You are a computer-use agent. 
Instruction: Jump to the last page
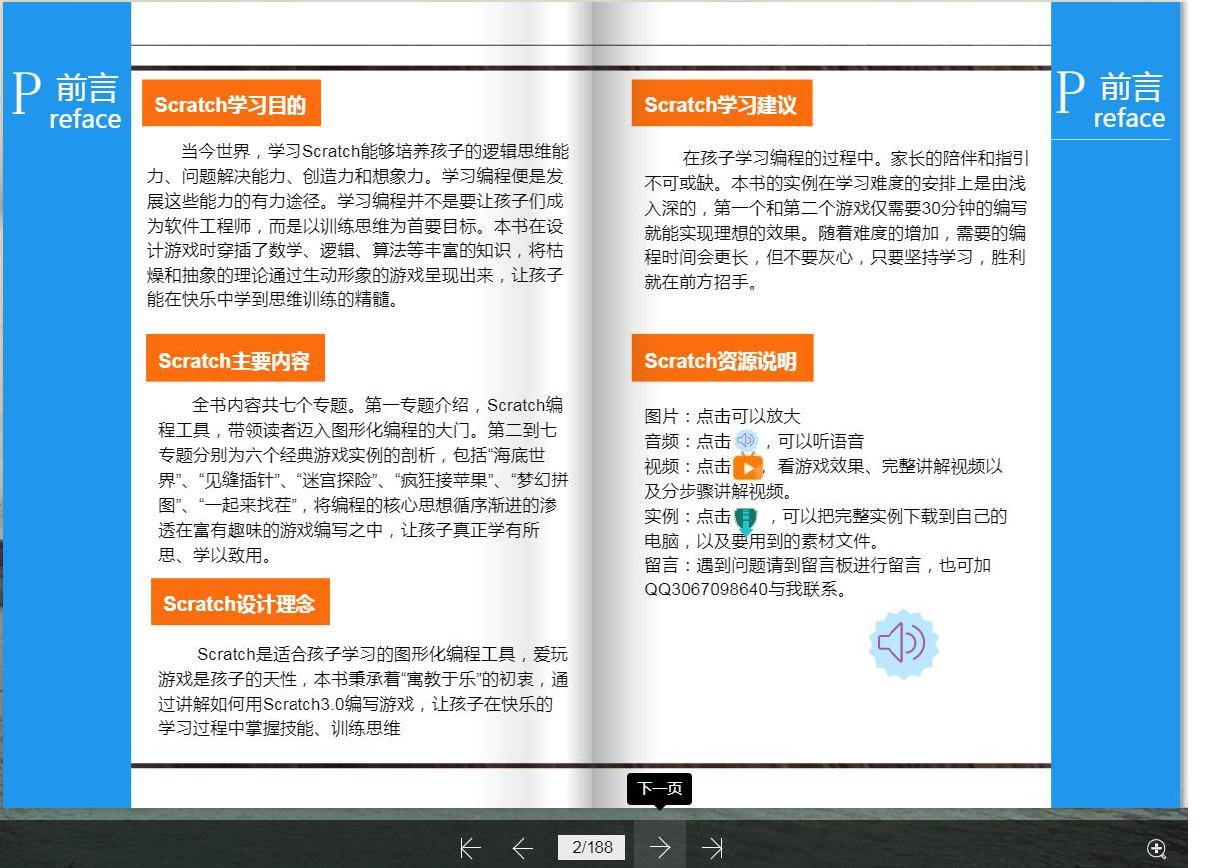[x=712, y=848]
